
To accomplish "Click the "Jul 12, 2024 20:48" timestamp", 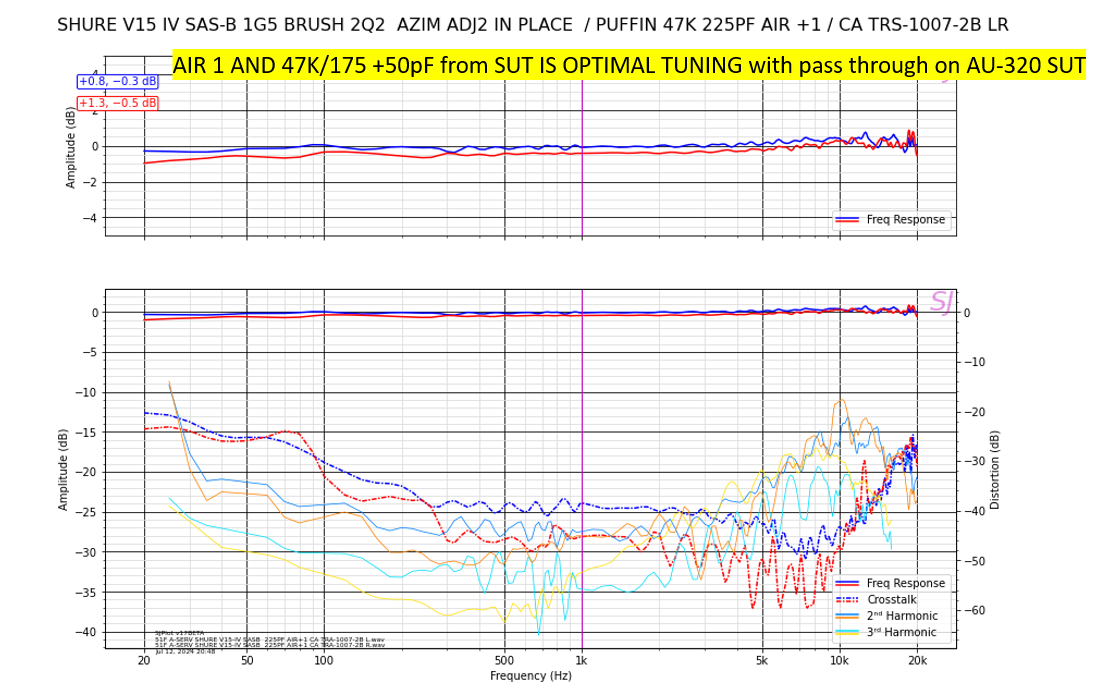I will (x=185, y=652).
